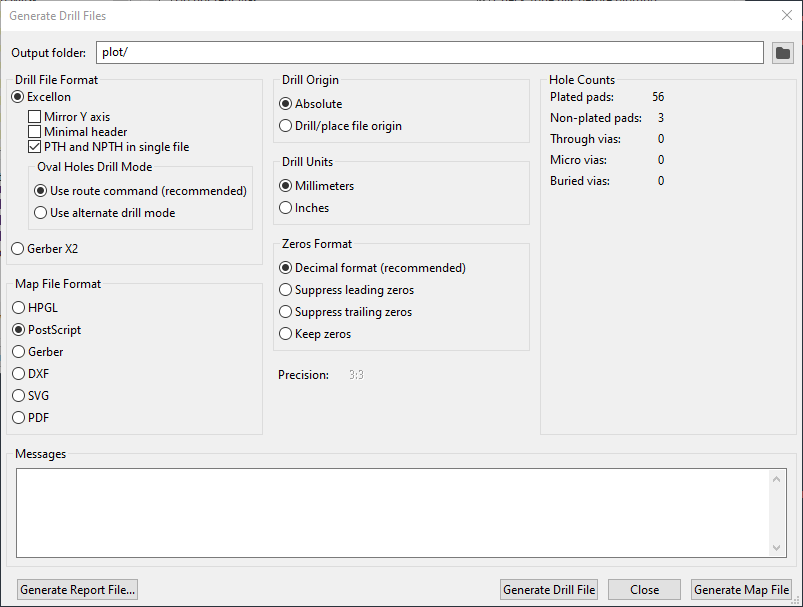Select Drill/place file origin option
Screen dimensions: 803x607
(286, 126)
